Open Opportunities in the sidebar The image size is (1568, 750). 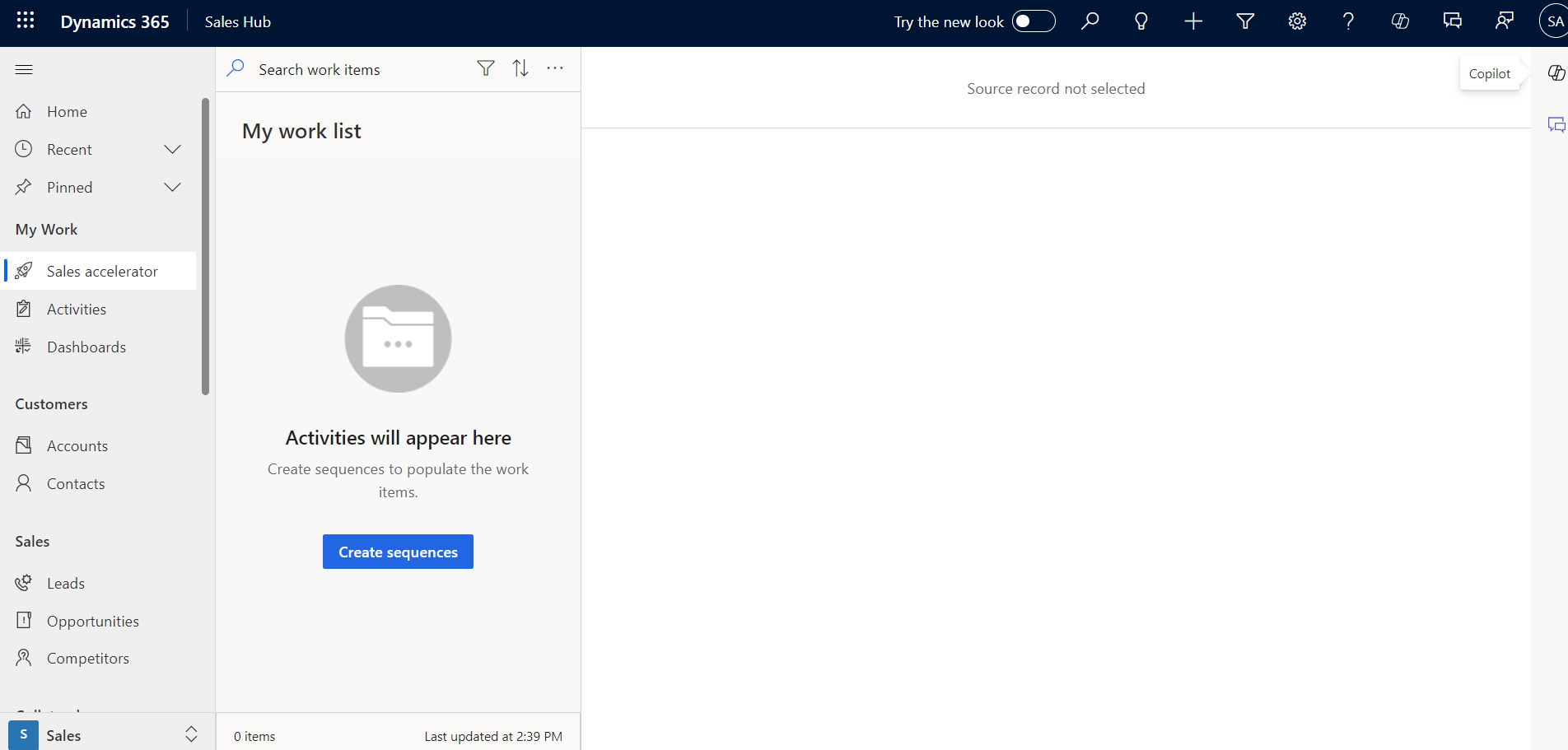(92, 621)
